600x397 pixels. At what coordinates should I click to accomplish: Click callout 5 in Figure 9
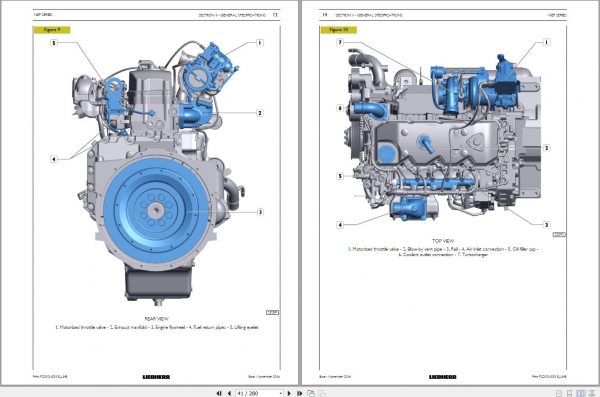click(54, 43)
